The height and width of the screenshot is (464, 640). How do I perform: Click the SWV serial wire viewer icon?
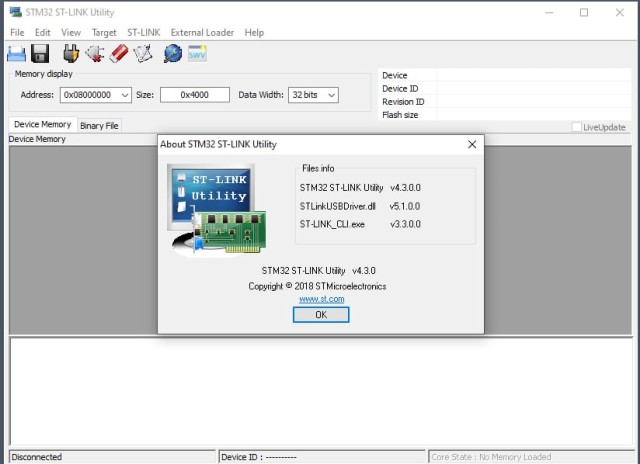pyautogui.click(x=197, y=54)
